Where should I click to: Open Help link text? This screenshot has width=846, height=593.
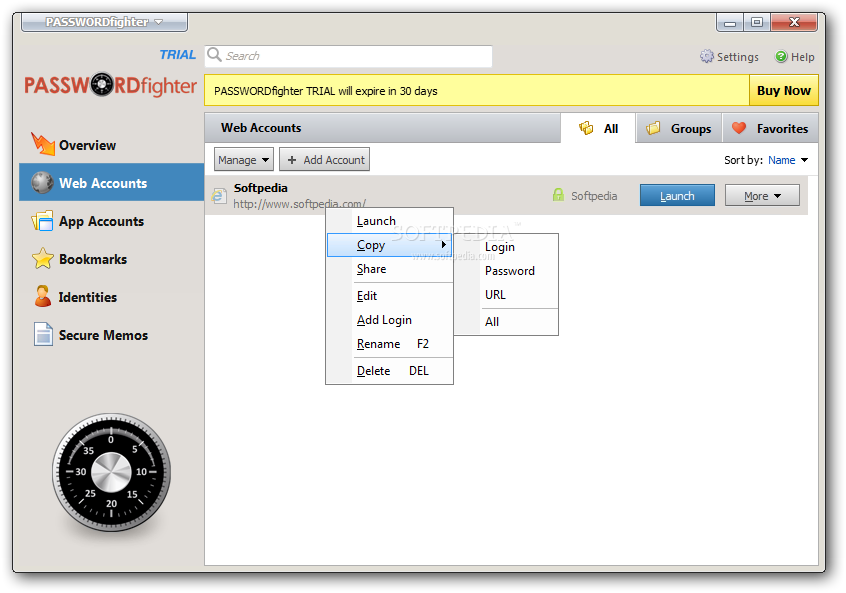(802, 57)
